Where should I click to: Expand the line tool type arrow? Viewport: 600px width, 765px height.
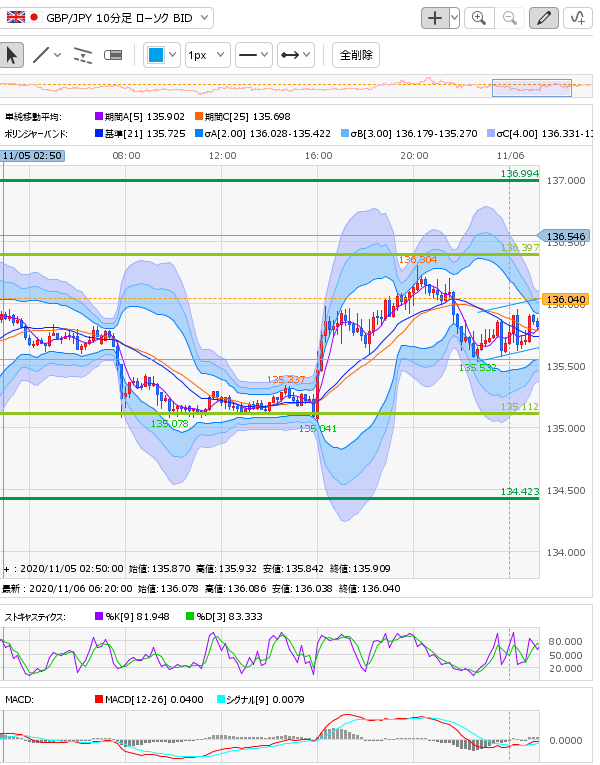[58, 55]
